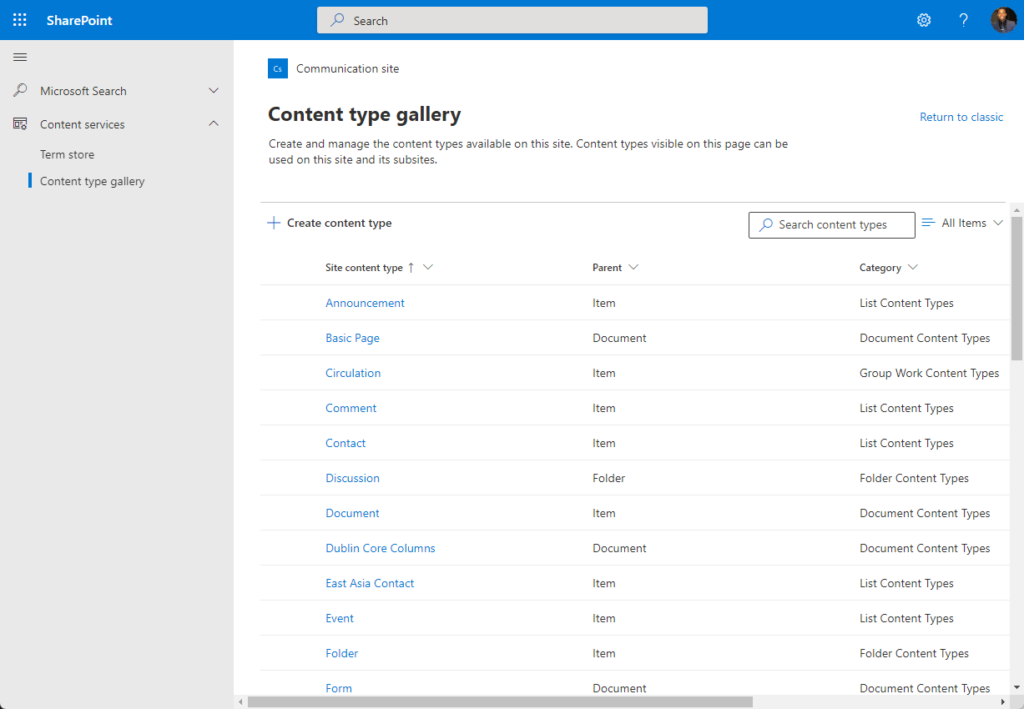The height and width of the screenshot is (709, 1024).
Task: Click Folder Content Types in Discussion row
Action: [914, 478]
